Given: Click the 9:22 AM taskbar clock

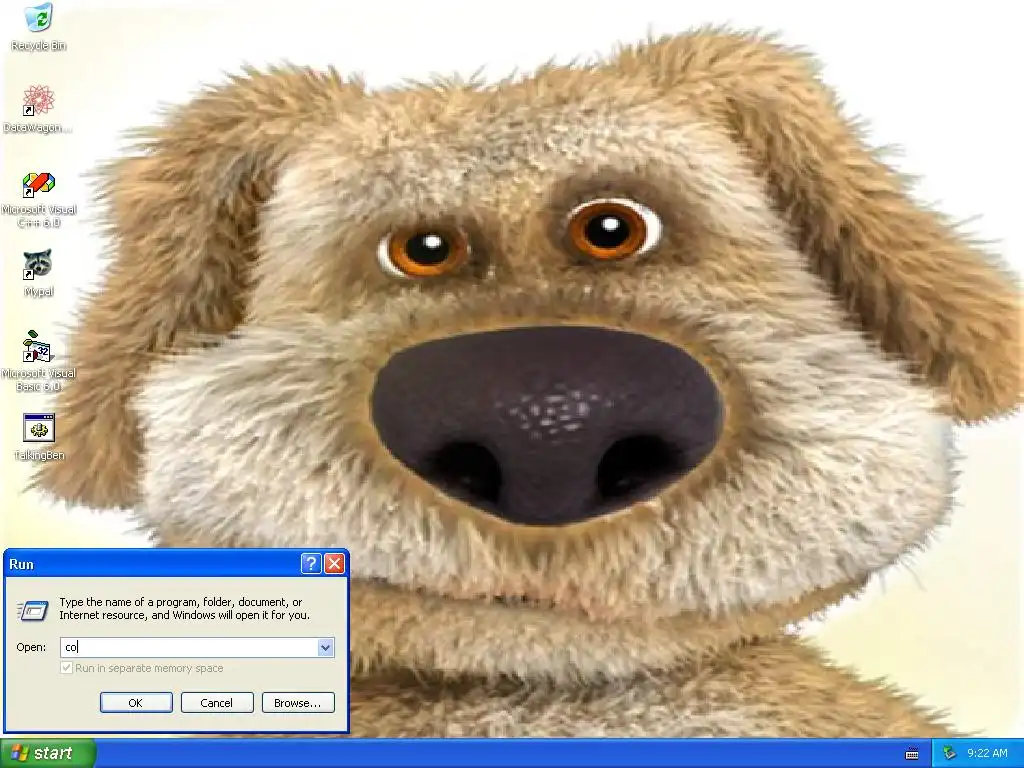Looking at the screenshot, I should 987,754.
